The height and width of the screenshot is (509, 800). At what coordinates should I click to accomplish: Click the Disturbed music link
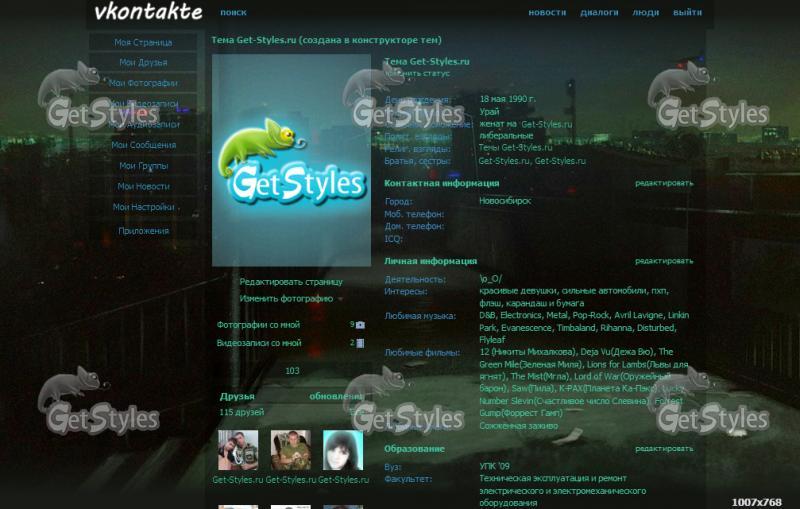(656, 328)
